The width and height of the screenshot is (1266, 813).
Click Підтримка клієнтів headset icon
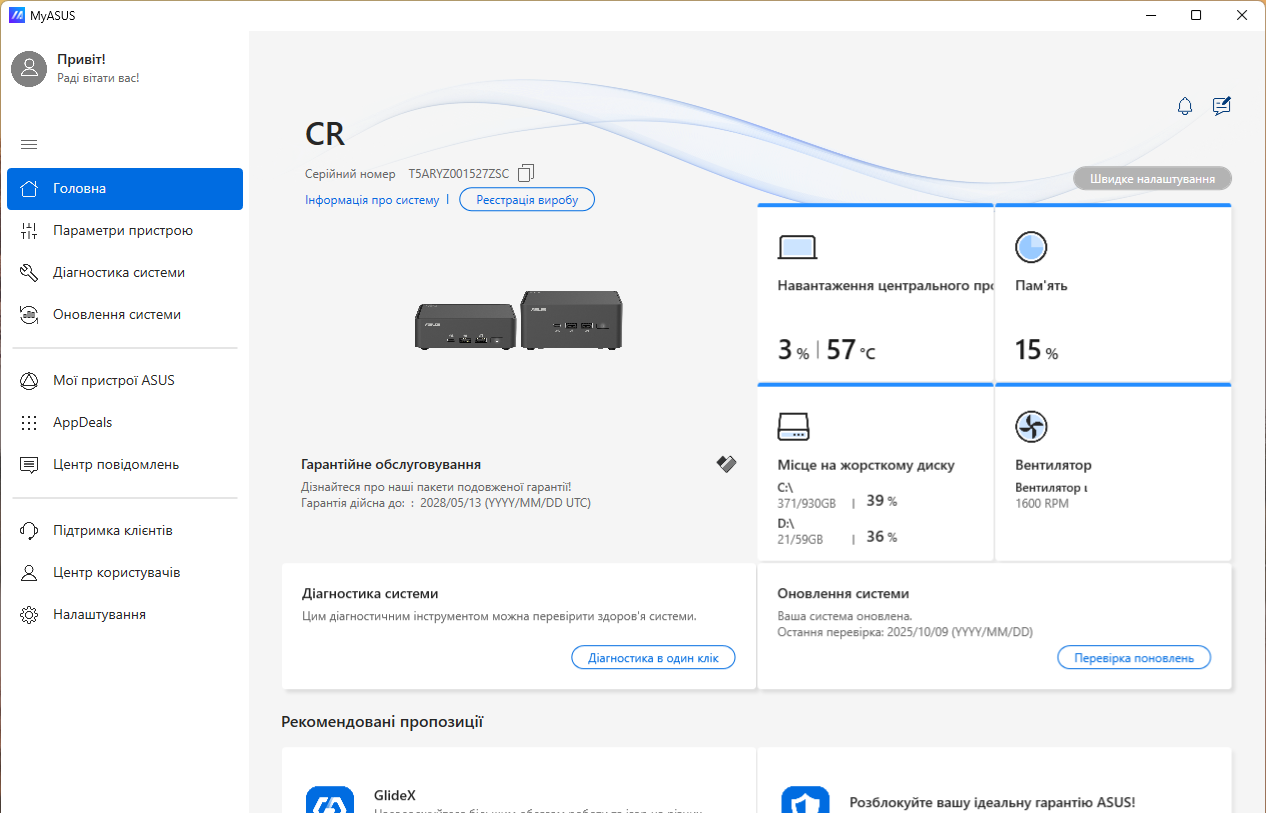click(29, 531)
